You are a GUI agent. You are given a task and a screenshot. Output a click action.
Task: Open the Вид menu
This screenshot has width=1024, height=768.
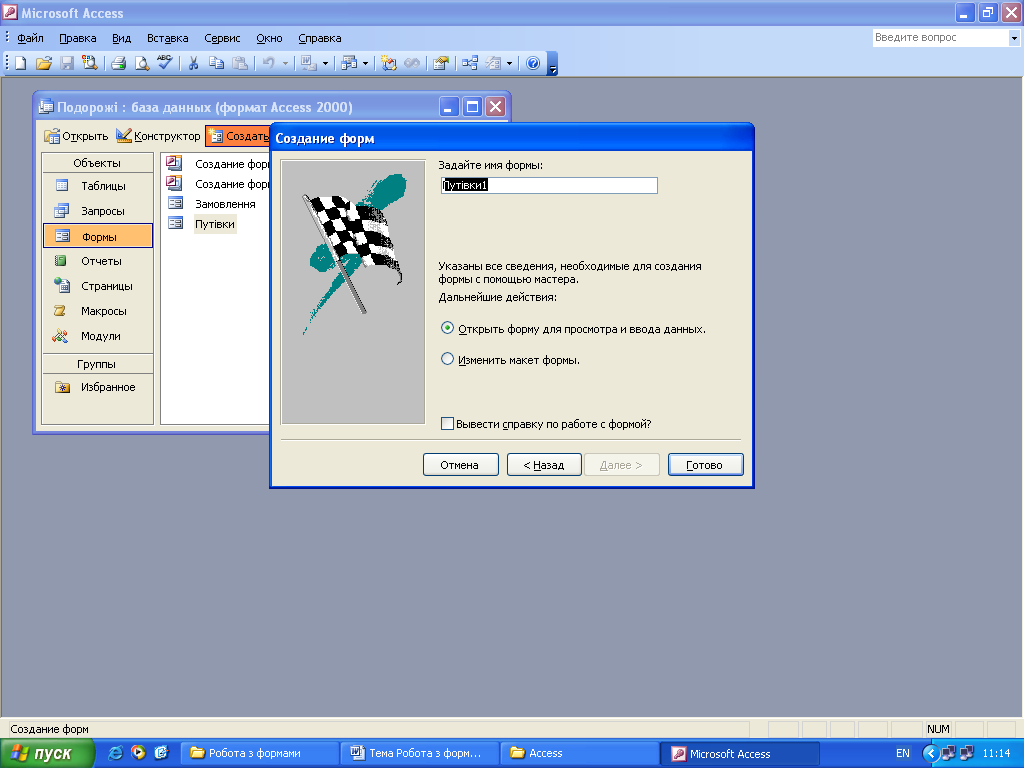coord(121,38)
